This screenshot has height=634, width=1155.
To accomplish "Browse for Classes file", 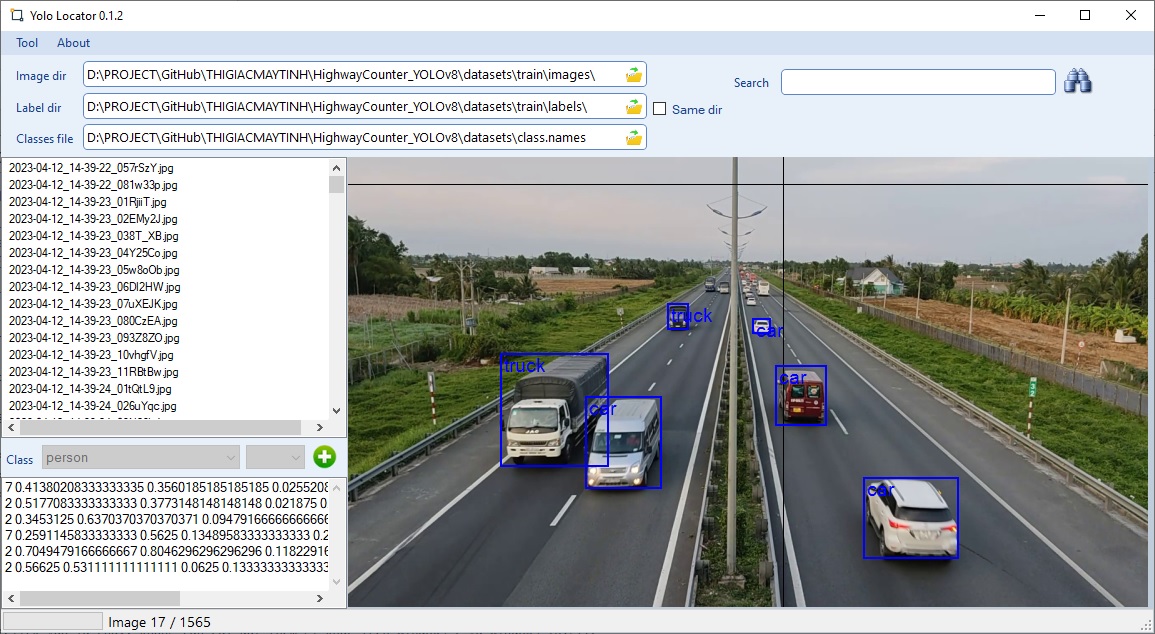I will [634, 138].
